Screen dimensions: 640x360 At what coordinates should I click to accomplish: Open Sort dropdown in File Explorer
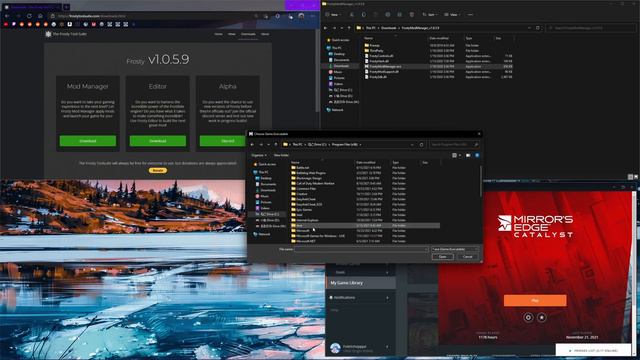point(430,15)
